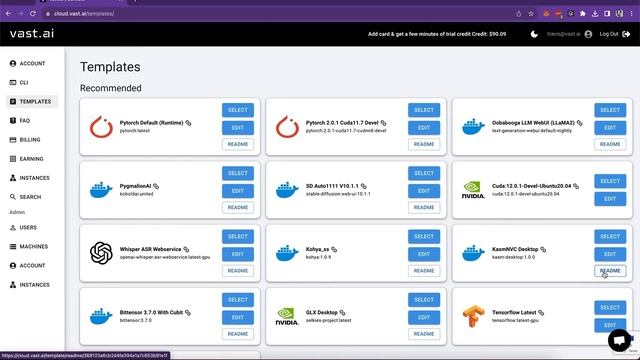The width and height of the screenshot is (640, 360).
Task: Select the Pytorch Default (Runtime) template
Action: pos(238,110)
